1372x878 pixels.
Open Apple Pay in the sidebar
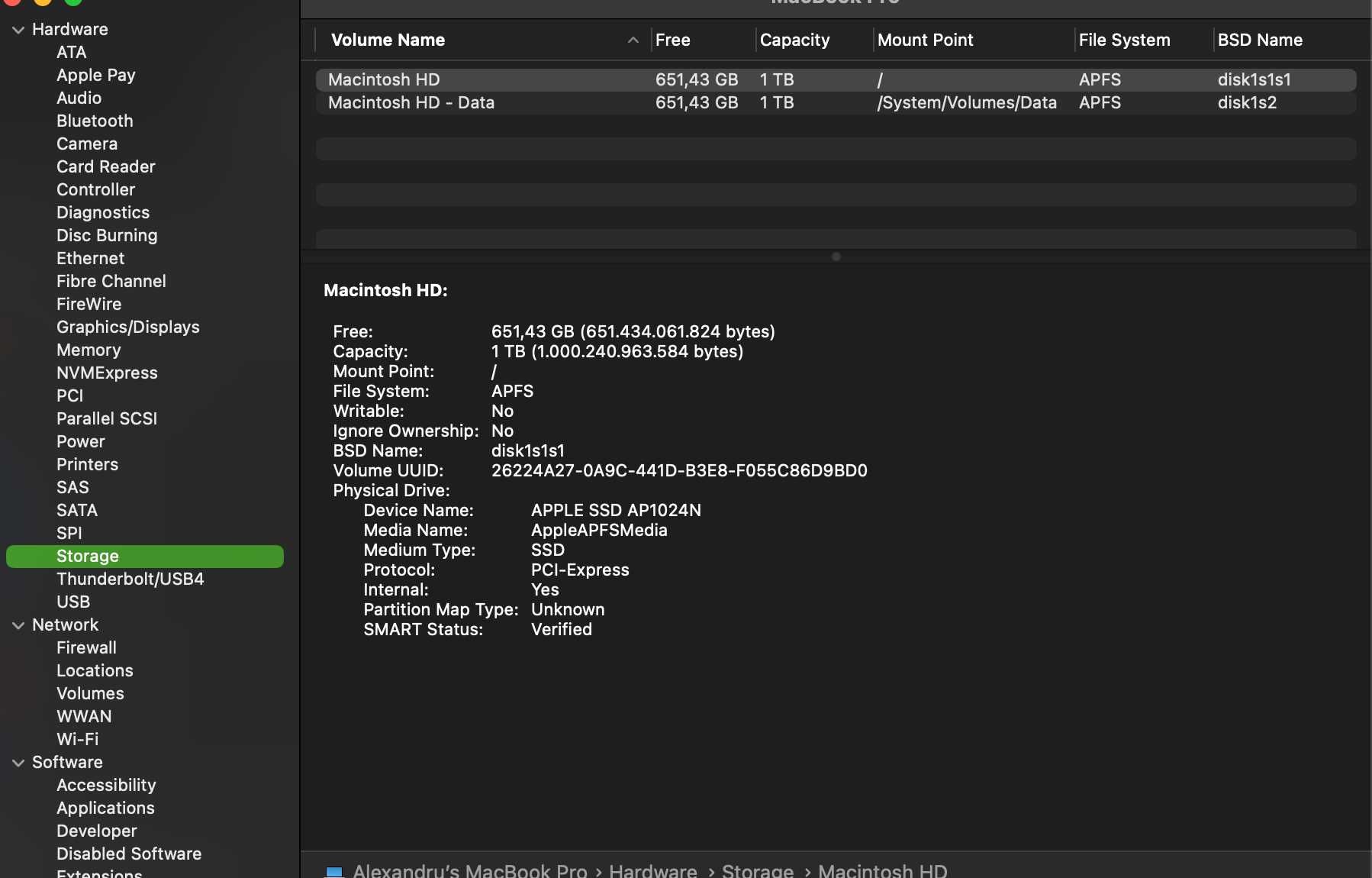point(95,75)
